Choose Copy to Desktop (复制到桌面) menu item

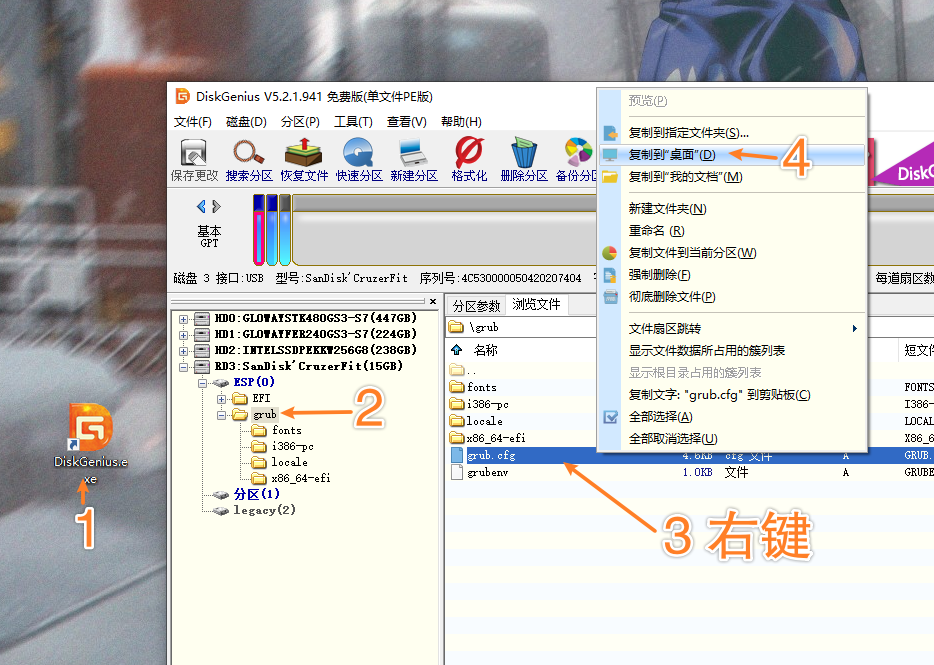tap(731, 155)
